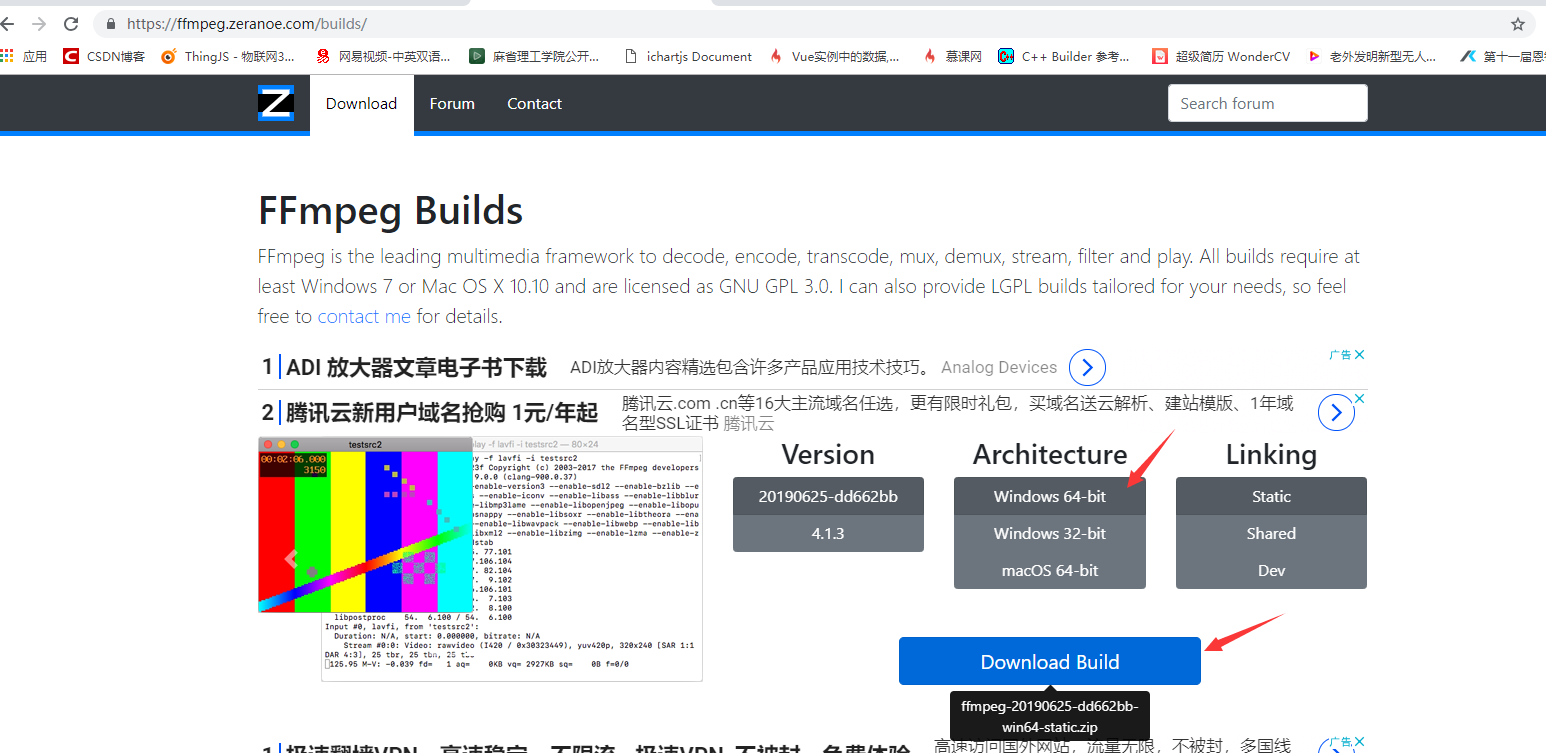Image resolution: width=1546 pixels, height=753 pixels.
Task: Open the 网易视频 bookmark
Action: (x=383, y=56)
